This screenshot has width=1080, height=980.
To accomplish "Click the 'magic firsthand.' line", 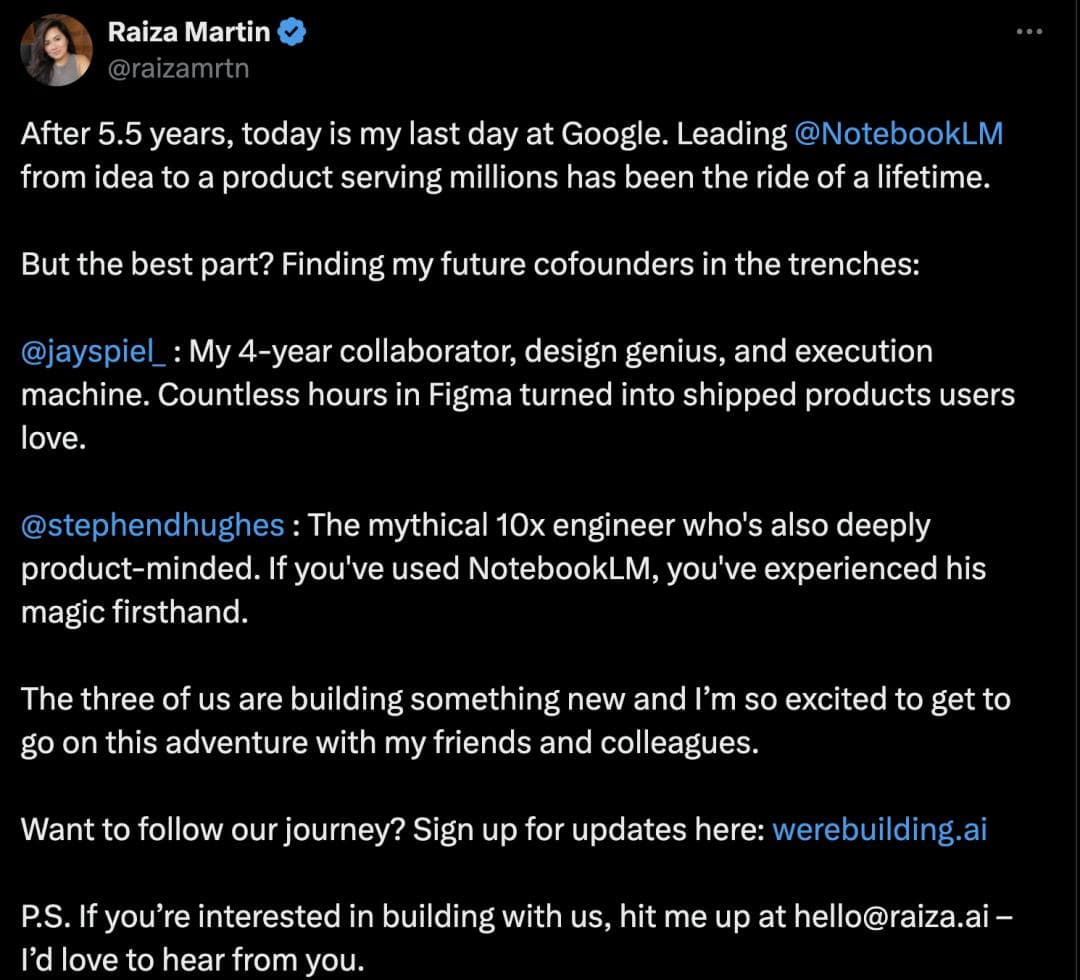I will pos(133,612).
